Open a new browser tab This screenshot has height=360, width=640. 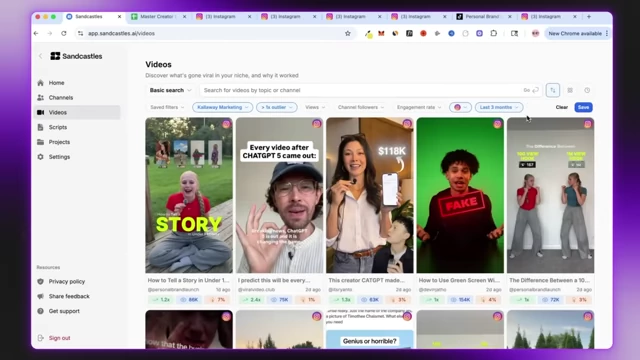[x=589, y=17]
